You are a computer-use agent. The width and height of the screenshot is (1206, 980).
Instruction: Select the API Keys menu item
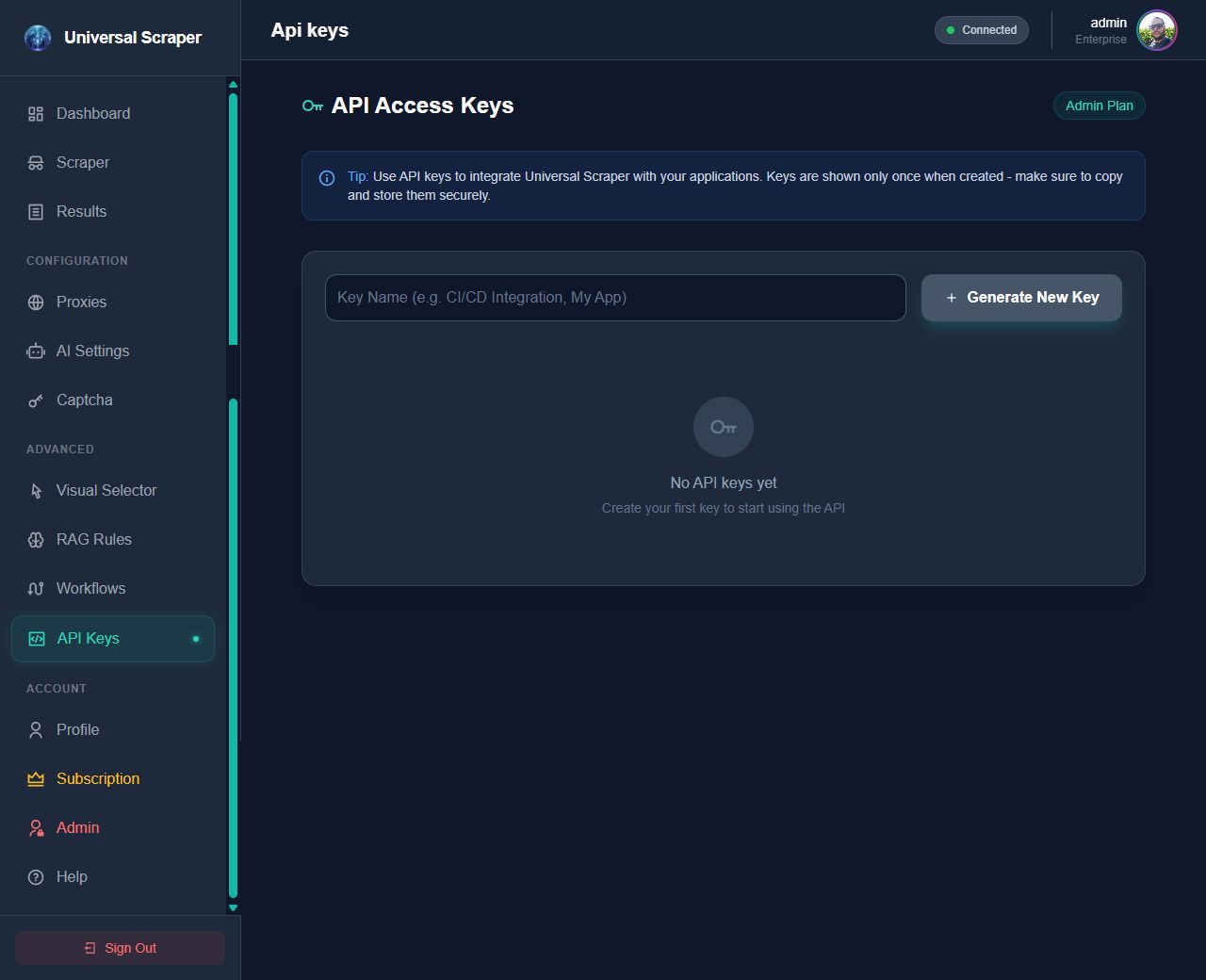point(113,639)
